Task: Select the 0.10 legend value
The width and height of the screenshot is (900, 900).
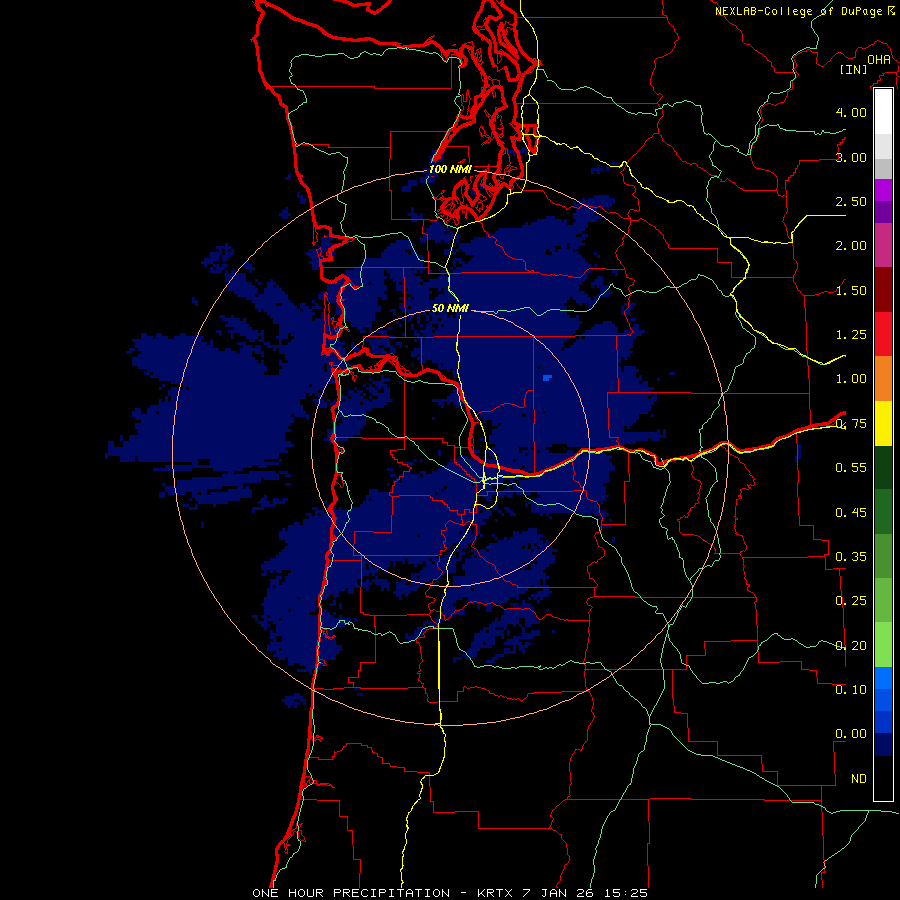Action: [851, 689]
